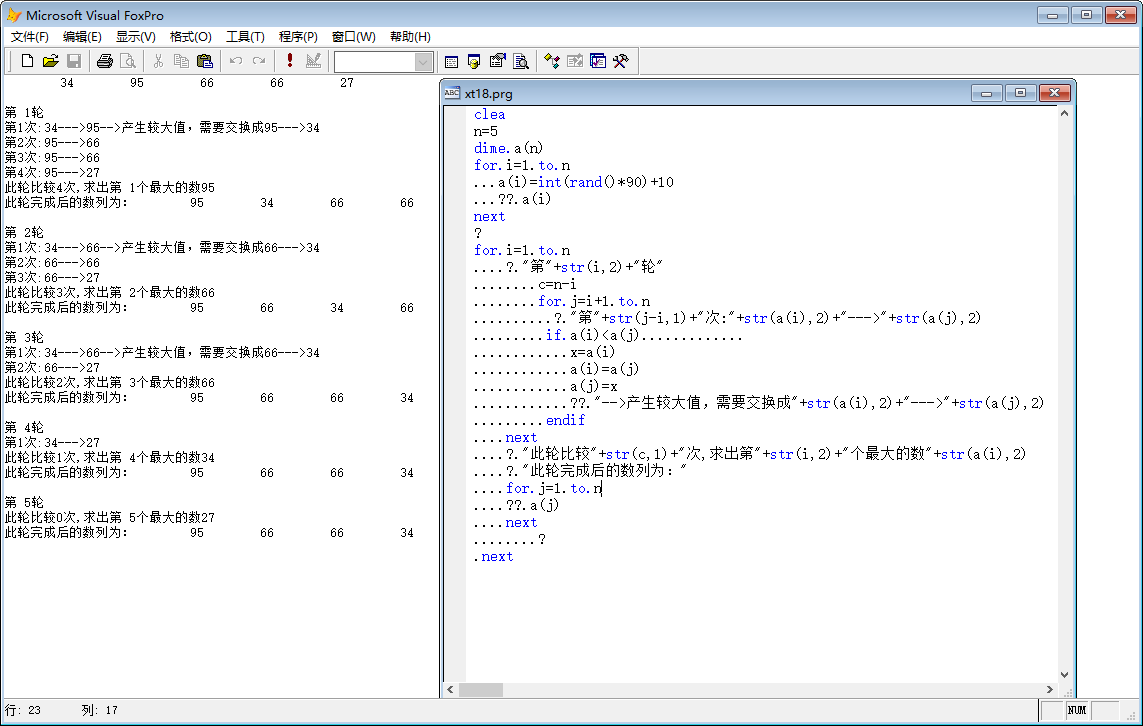This screenshot has width=1143, height=726.
Task: Open the 显示(V) menu
Action: tap(136, 36)
